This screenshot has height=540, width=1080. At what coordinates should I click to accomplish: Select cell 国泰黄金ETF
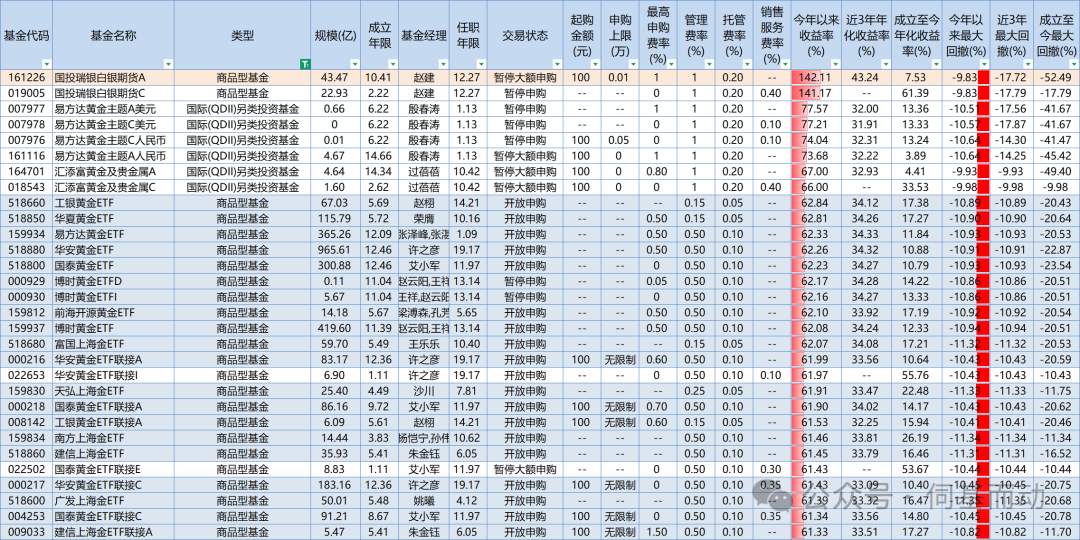pyautogui.click(x=113, y=264)
